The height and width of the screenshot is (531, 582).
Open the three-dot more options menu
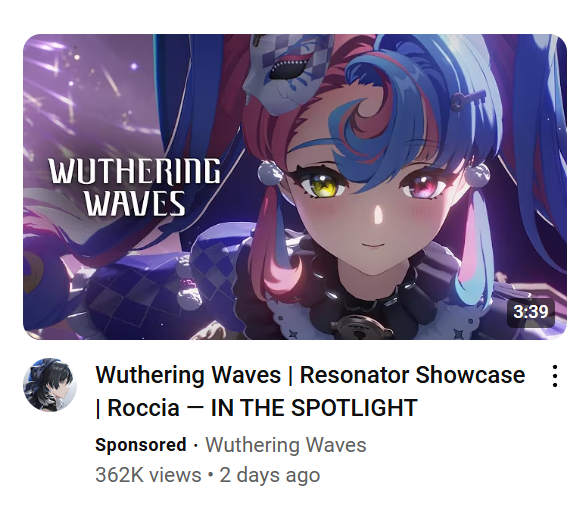coord(555,376)
